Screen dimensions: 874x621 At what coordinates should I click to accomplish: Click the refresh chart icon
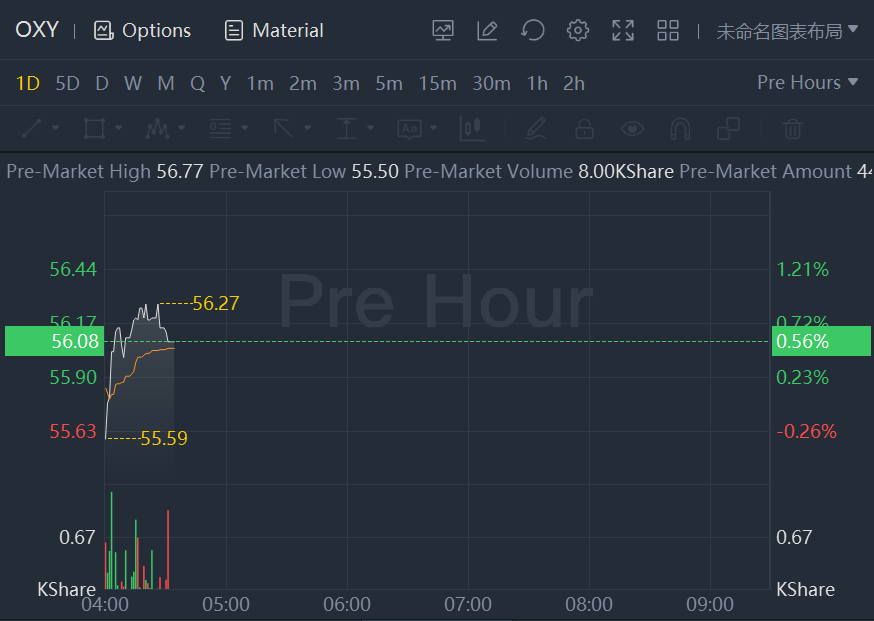[x=533, y=30]
